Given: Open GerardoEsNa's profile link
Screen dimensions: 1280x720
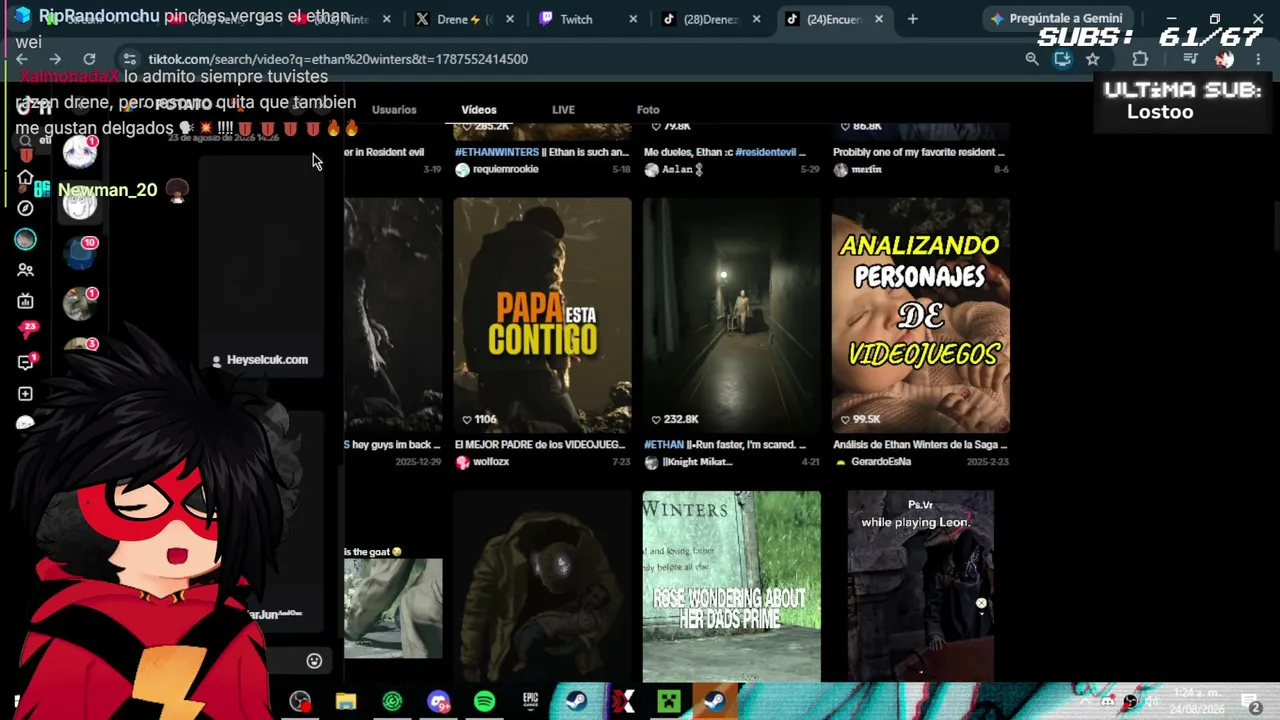Looking at the screenshot, I should pos(880,462).
